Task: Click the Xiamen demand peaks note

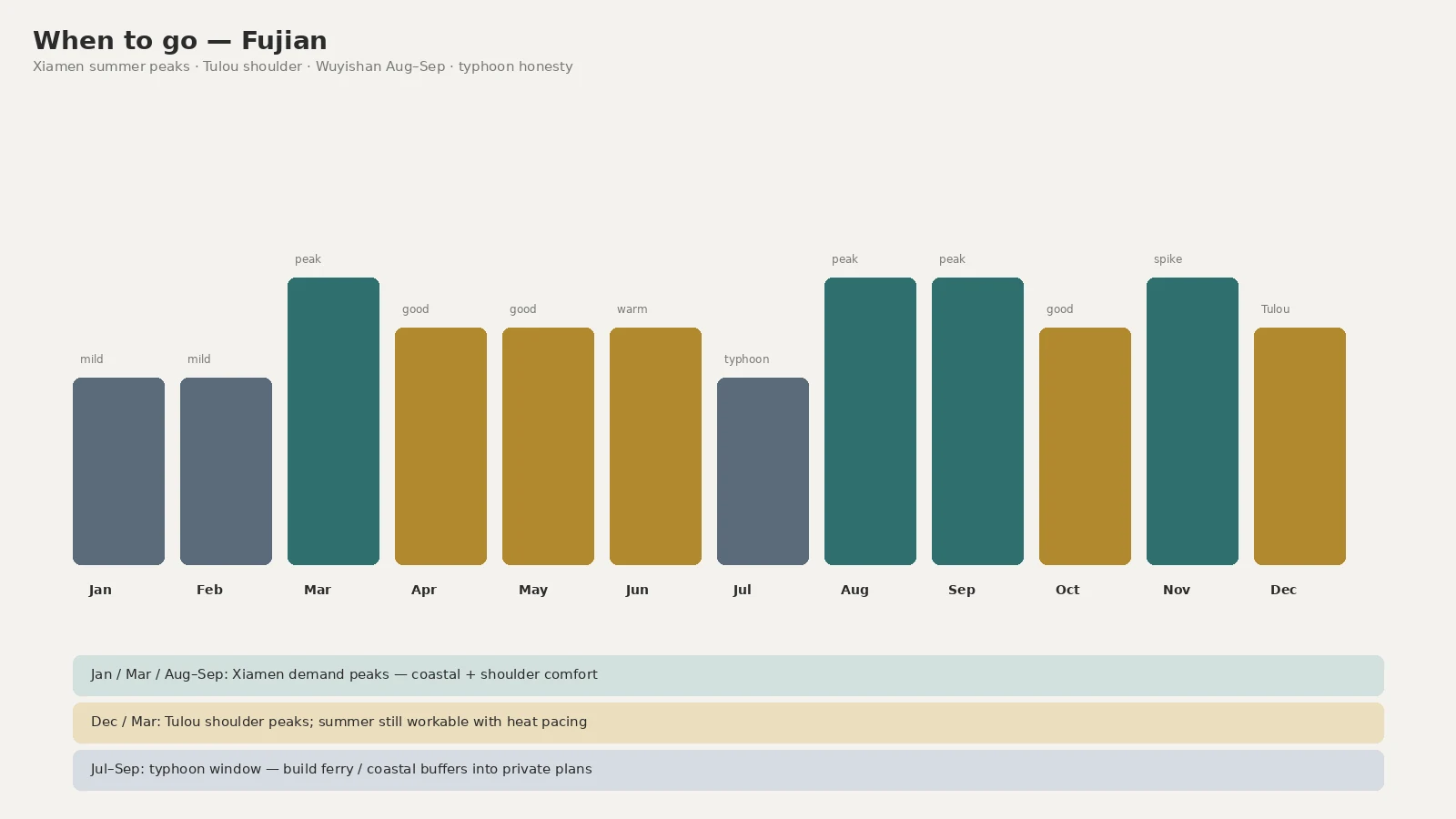Action: tap(728, 675)
